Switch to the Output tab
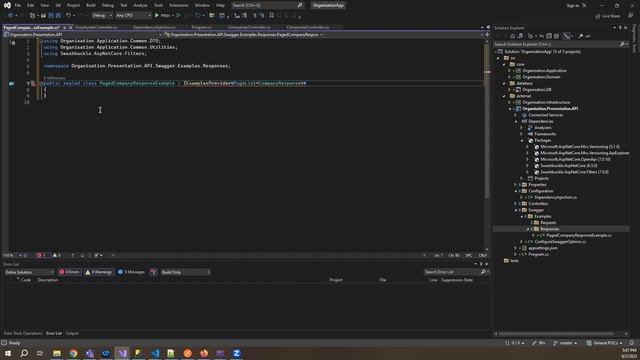 [72, 333]
